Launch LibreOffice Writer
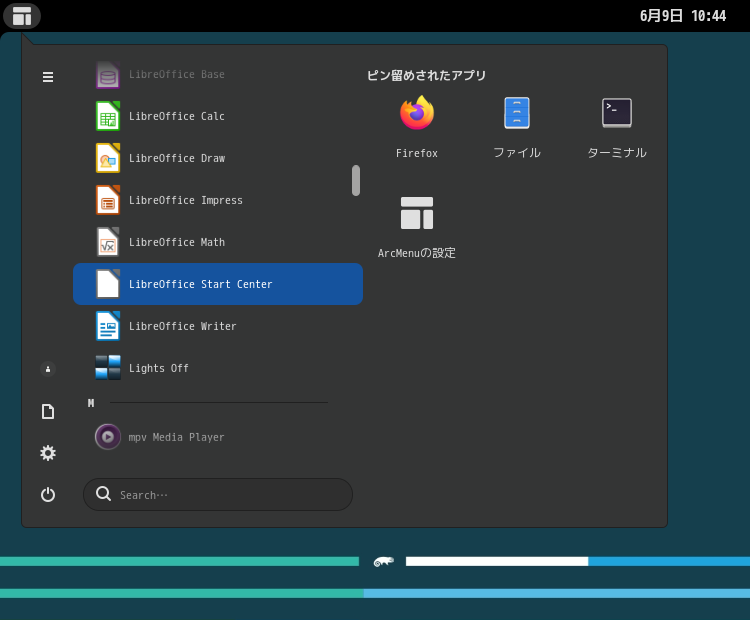The height and width of the screenshot is (620, 750). [218, 326]
